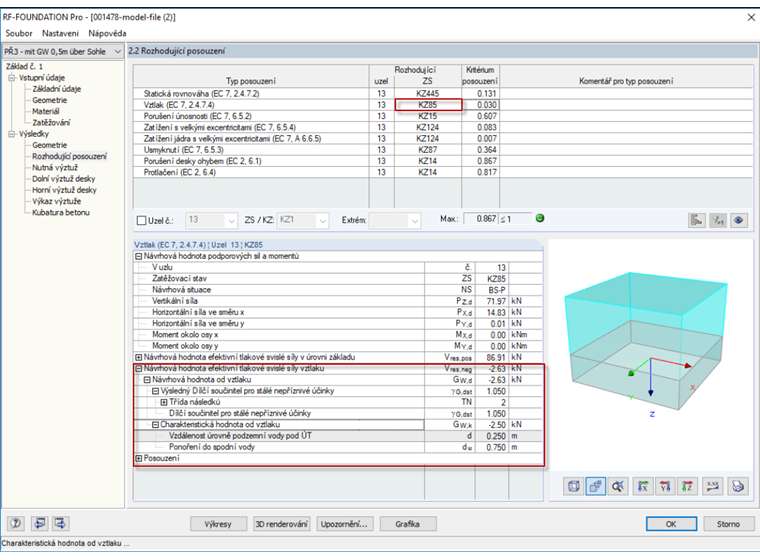
Task: Go to the previous table window
Action: click(40, 523)
